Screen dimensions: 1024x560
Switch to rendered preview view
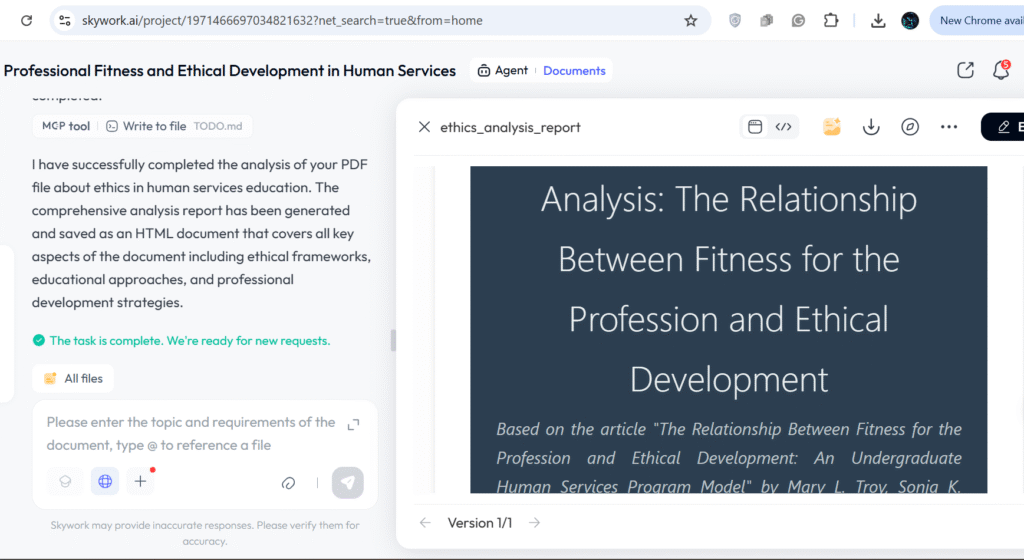tap(756, 127)
